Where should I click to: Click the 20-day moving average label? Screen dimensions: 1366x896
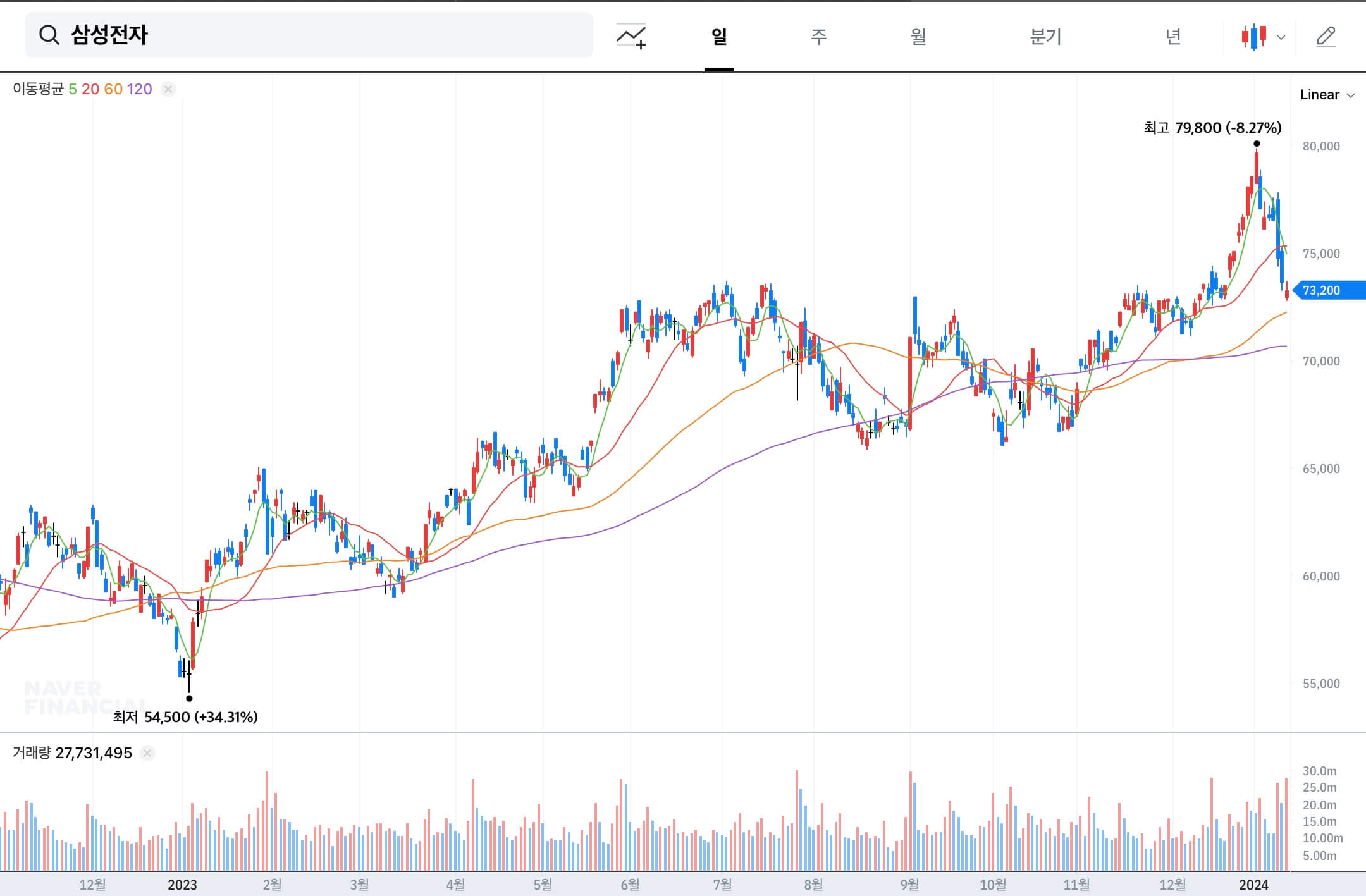pos(90,89)
